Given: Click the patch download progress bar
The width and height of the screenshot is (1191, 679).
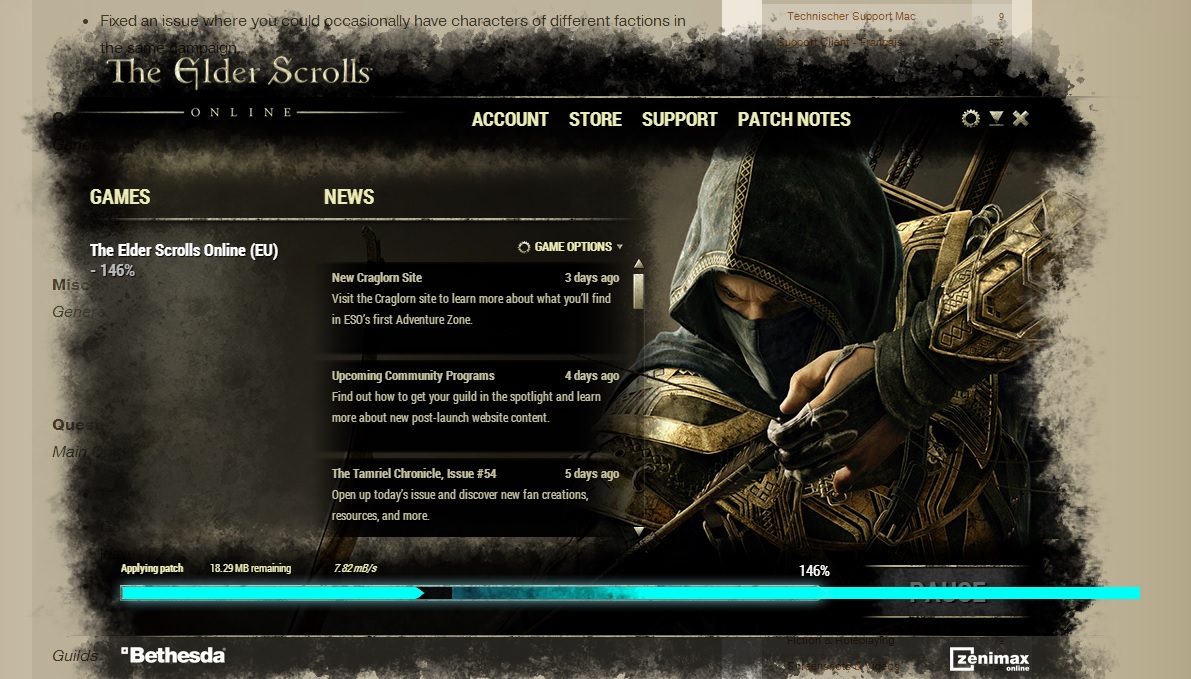Looking at the screenshot, I should (630, 593).
